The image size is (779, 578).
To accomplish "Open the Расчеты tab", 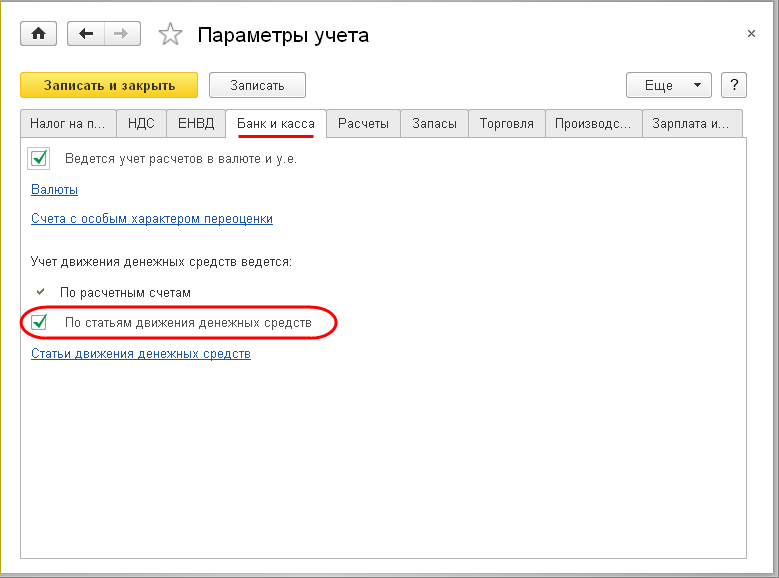I will 363,124.
